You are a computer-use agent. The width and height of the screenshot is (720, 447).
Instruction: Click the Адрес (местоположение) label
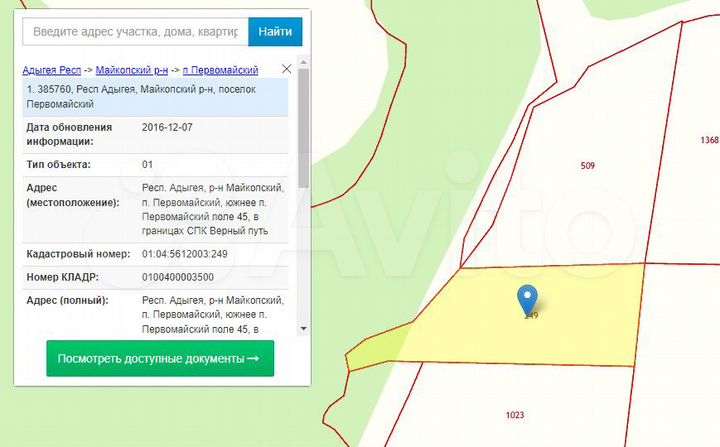click(73, 195)
